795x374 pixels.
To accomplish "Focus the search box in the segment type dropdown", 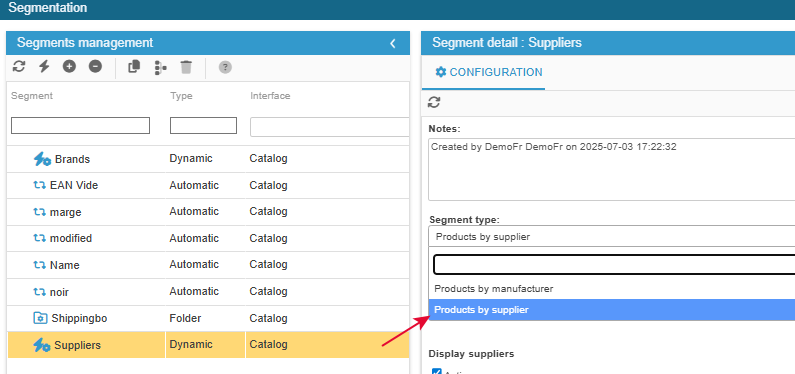I will pos(613,265).
